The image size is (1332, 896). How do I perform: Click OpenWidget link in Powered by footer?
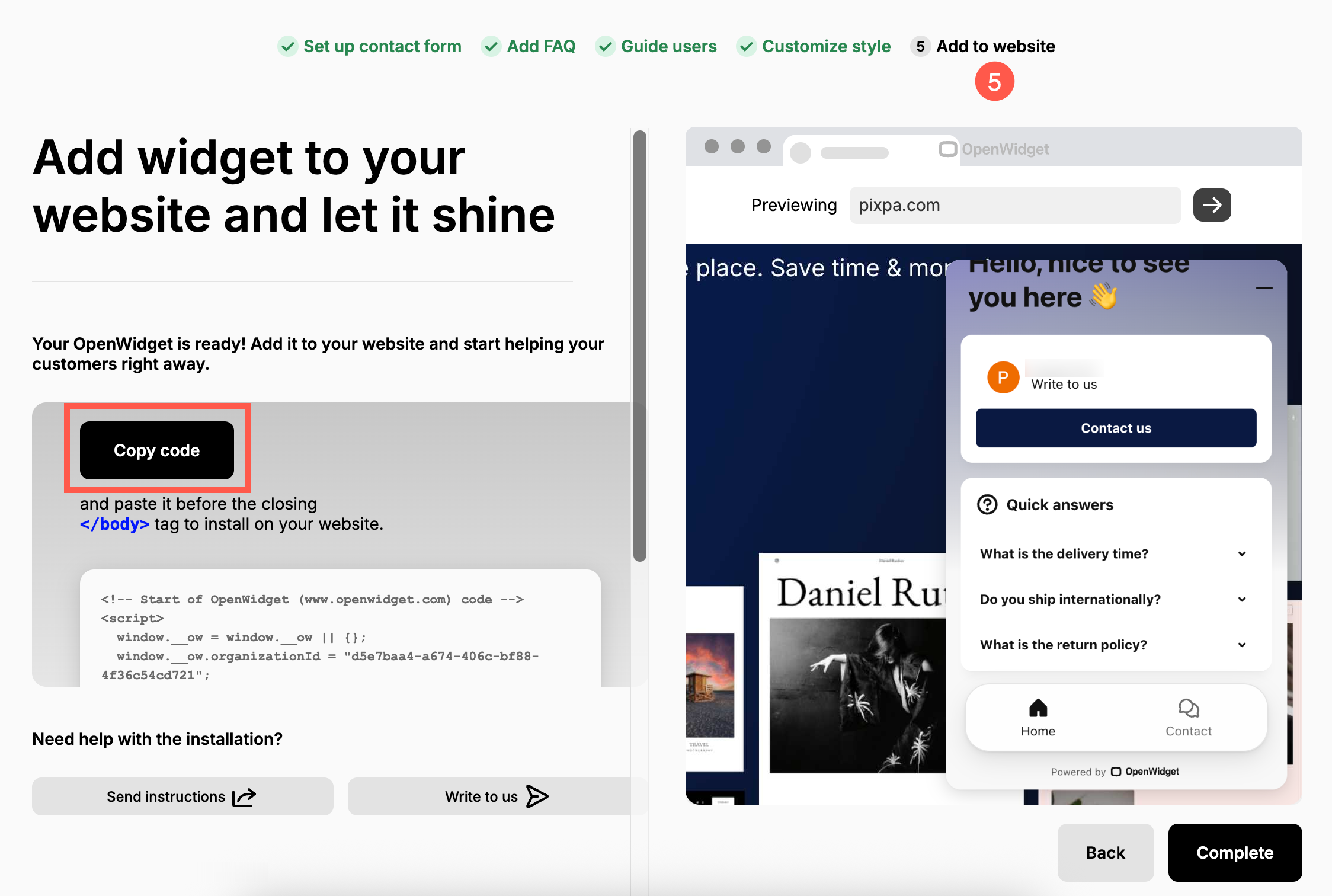(1145, 772)
